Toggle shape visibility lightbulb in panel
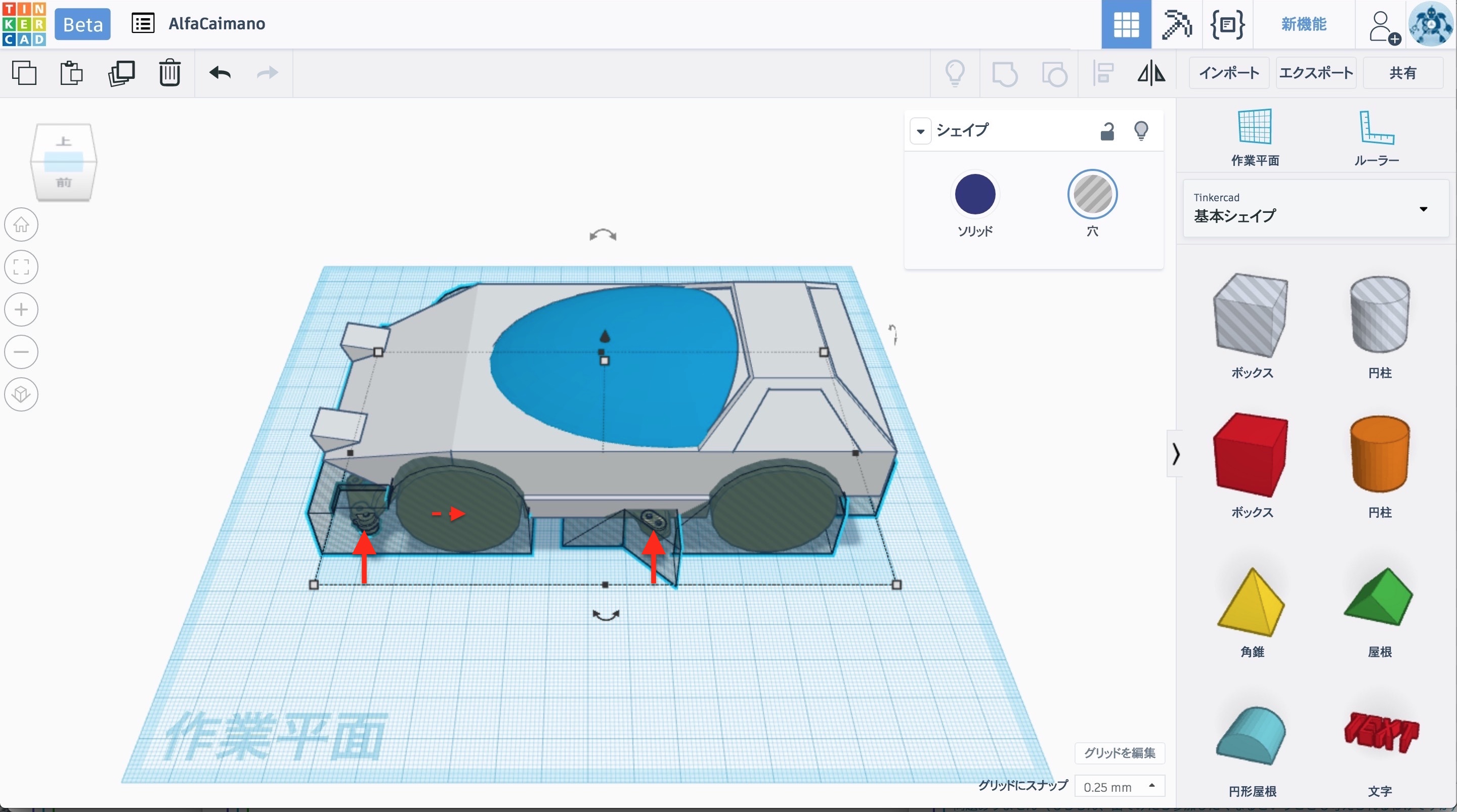Viewport: 1457px width, 812px height. (x=1141, y=131)
